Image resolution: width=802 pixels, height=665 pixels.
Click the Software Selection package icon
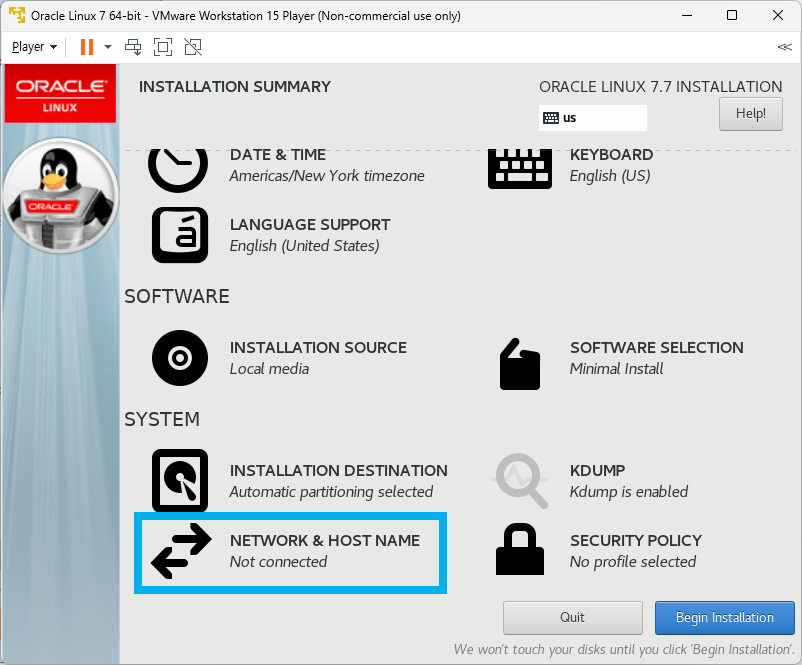(x=520, y=364)
